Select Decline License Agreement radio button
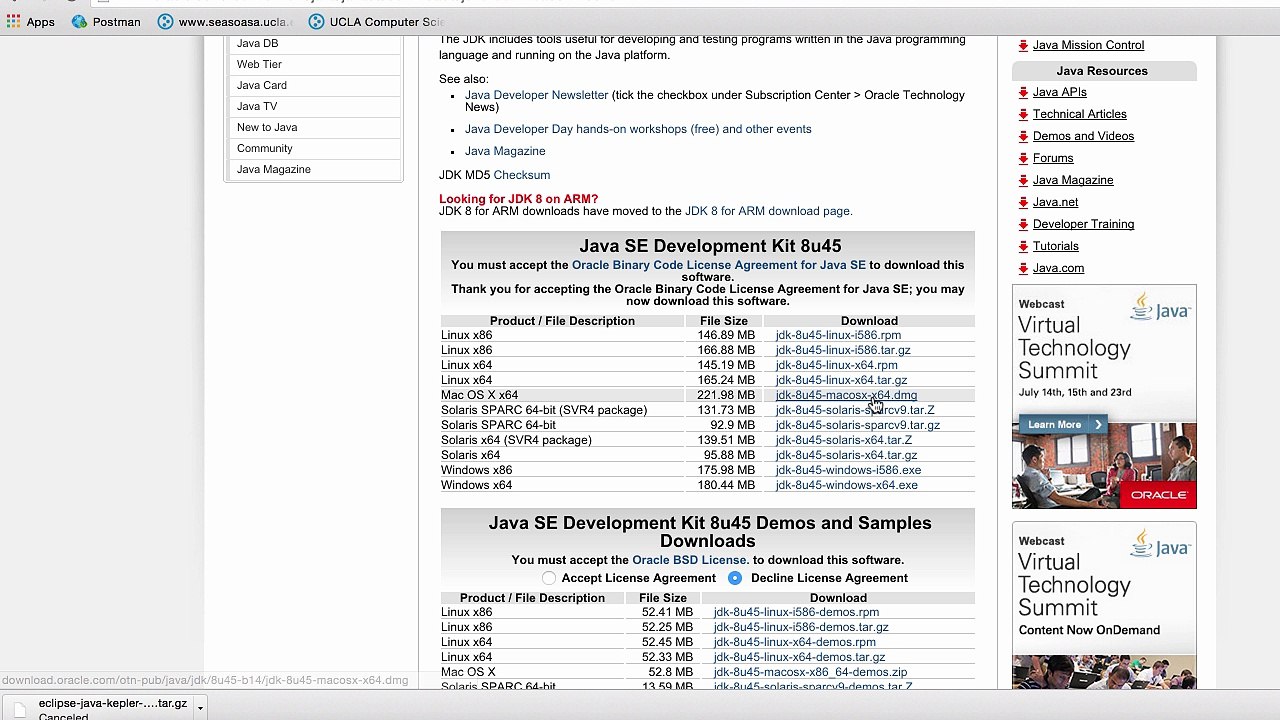This screenshot has height=720, width=1280. [735, 578]
